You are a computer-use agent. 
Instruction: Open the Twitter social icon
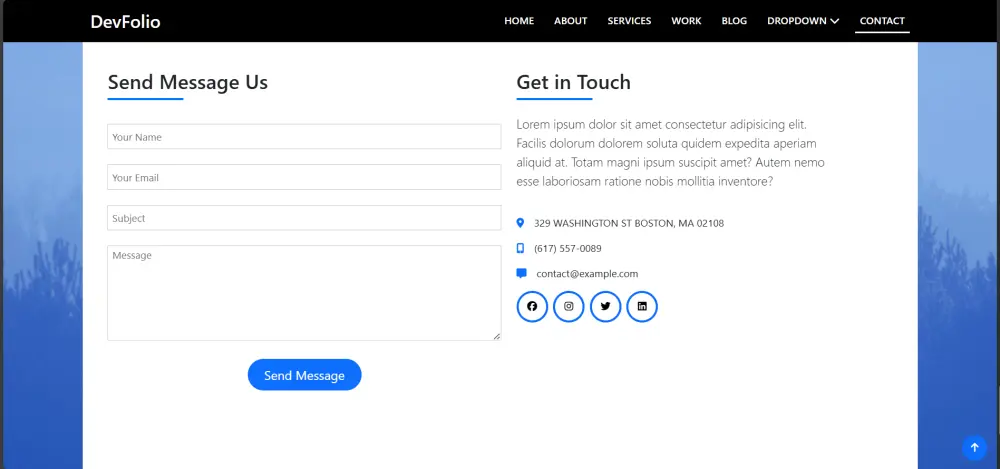605,306
